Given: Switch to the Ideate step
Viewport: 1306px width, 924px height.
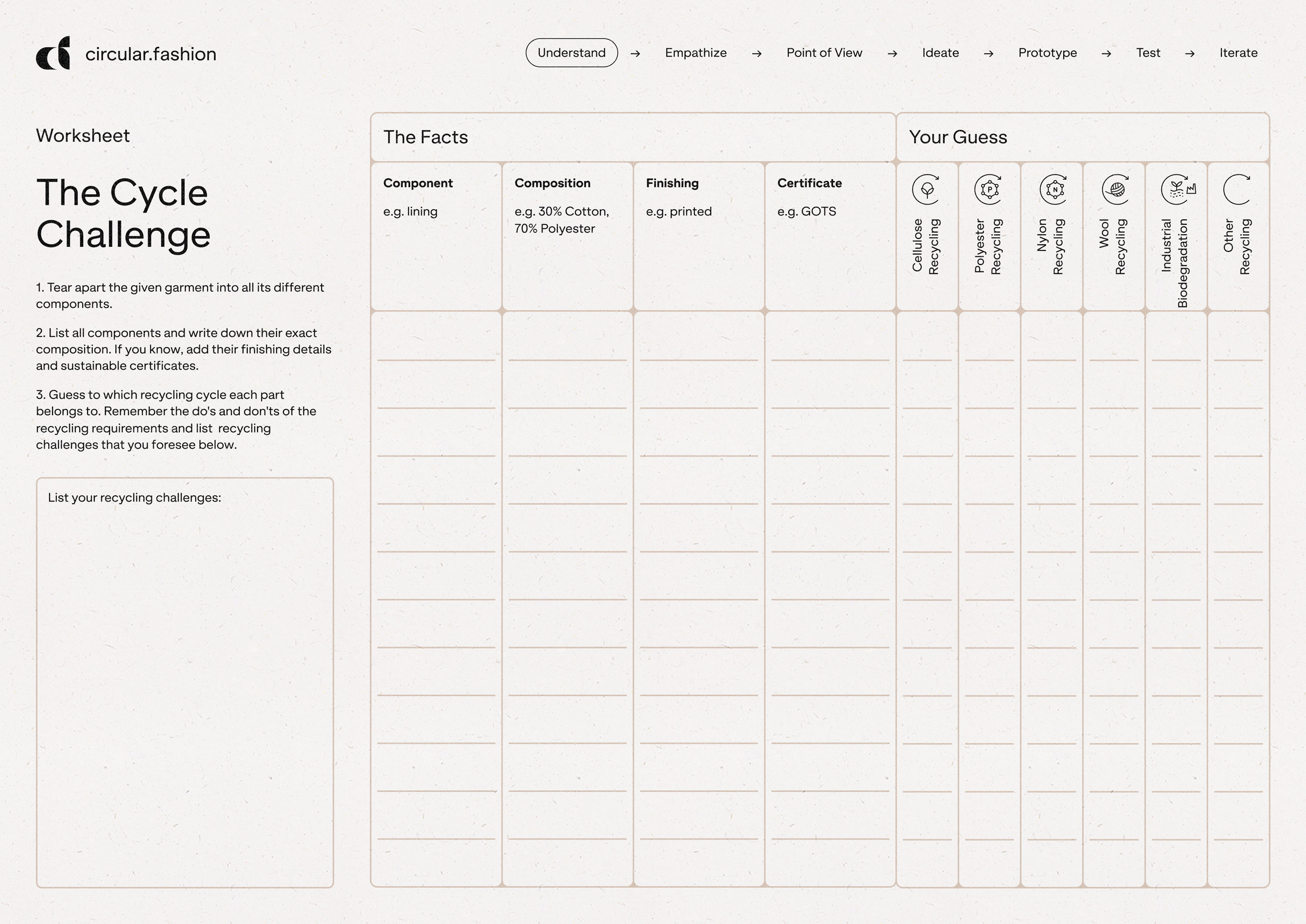Looking at the screenshot, I should coord(940,53).
